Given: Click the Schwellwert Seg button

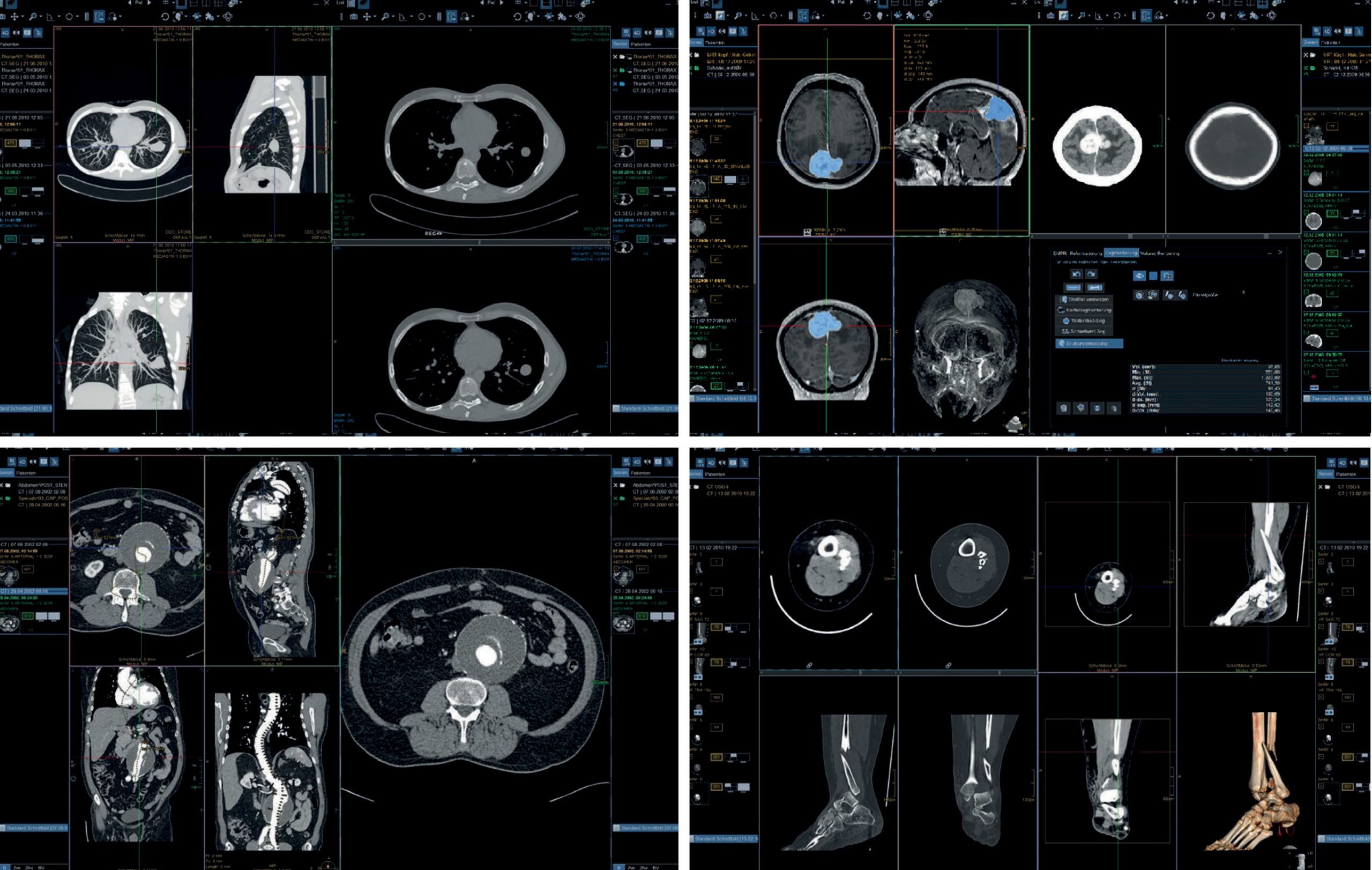Looking at the screenshot, I should (1084, 331).
